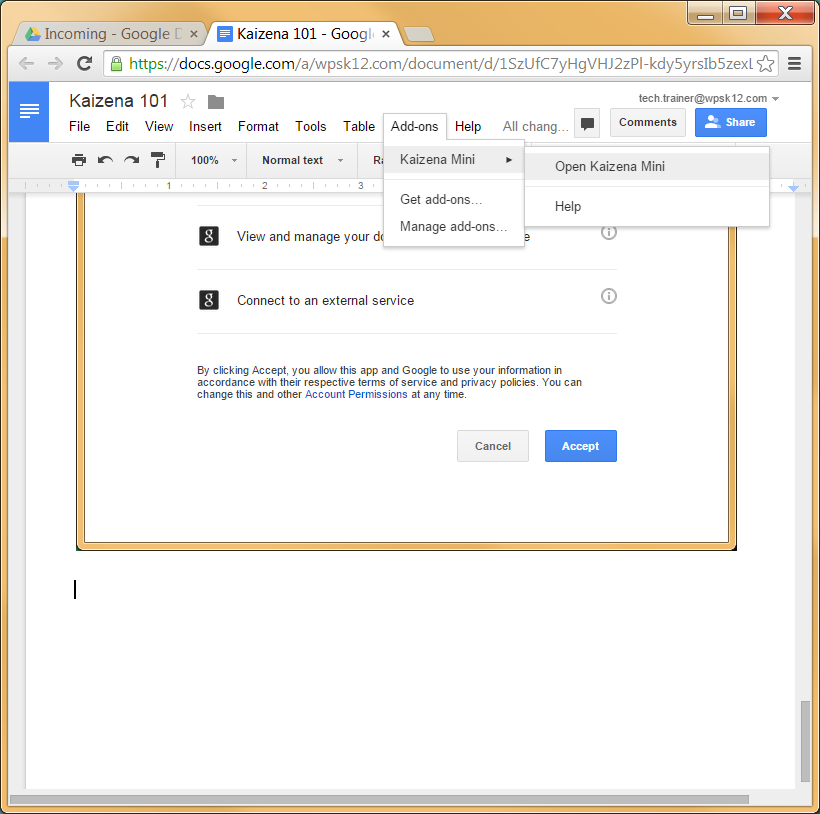820x814 pixels.
Task: Expand the tech.trainer account dropdown
Action: point(776,99)
